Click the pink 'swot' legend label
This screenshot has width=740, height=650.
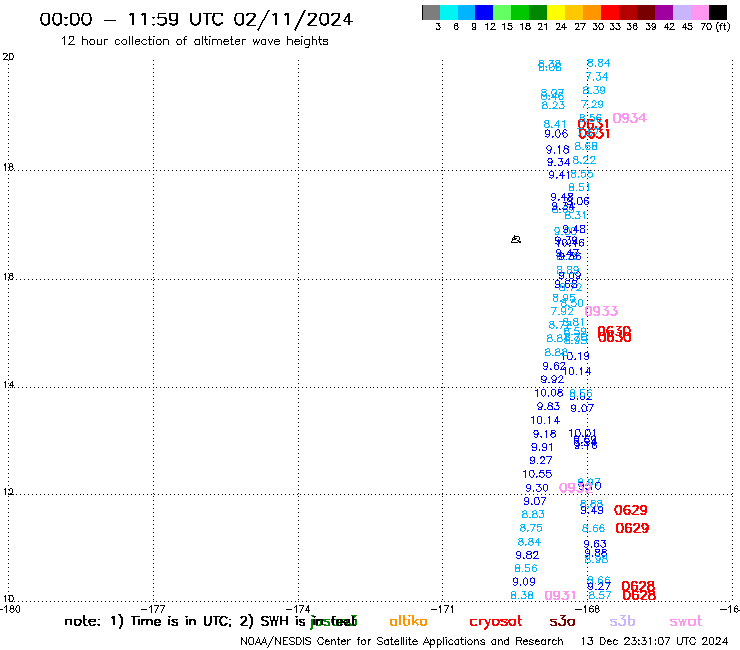[x=686, y=622]
